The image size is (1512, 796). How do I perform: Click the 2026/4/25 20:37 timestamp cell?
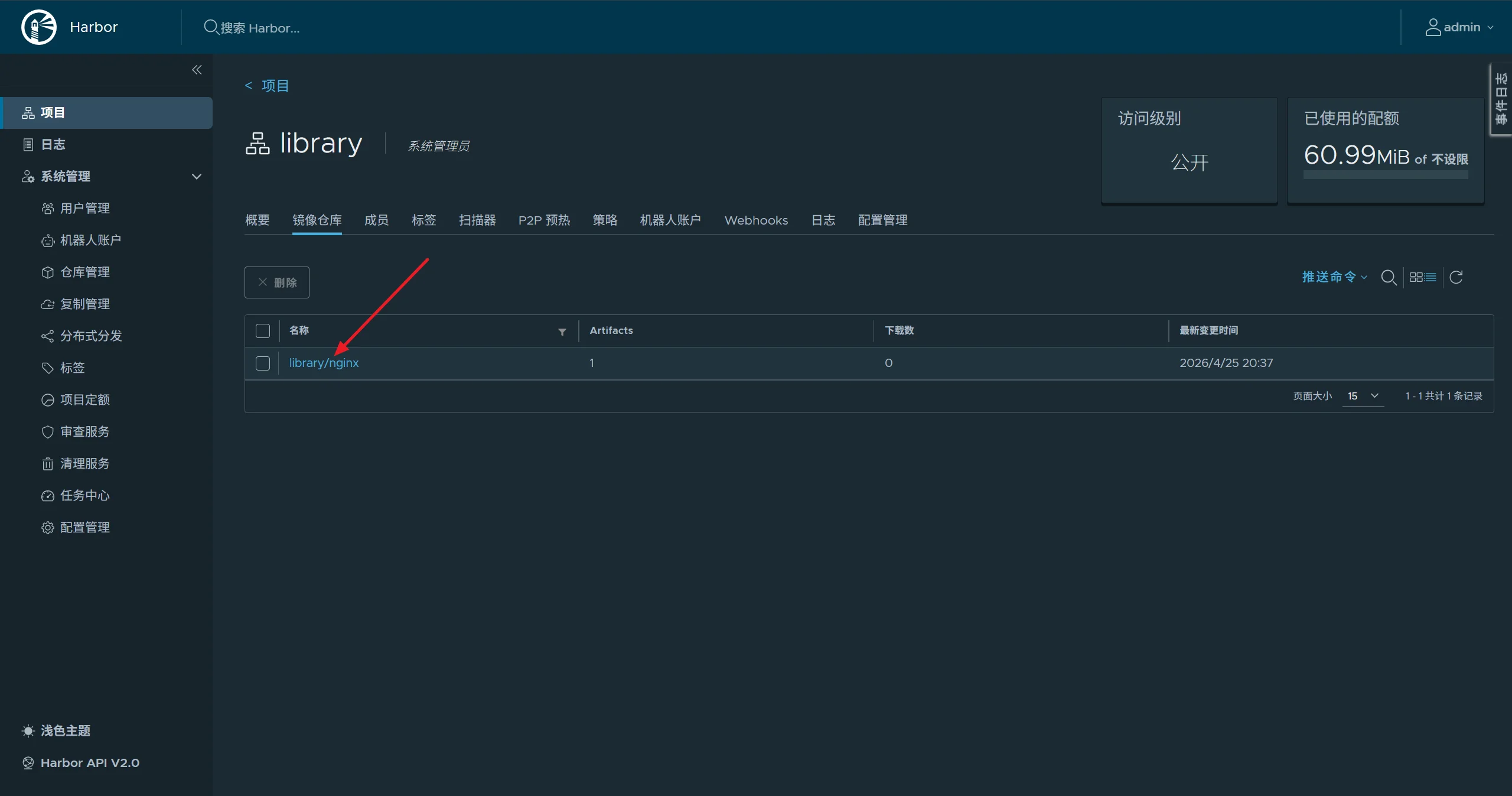[x=1226, y=363]
